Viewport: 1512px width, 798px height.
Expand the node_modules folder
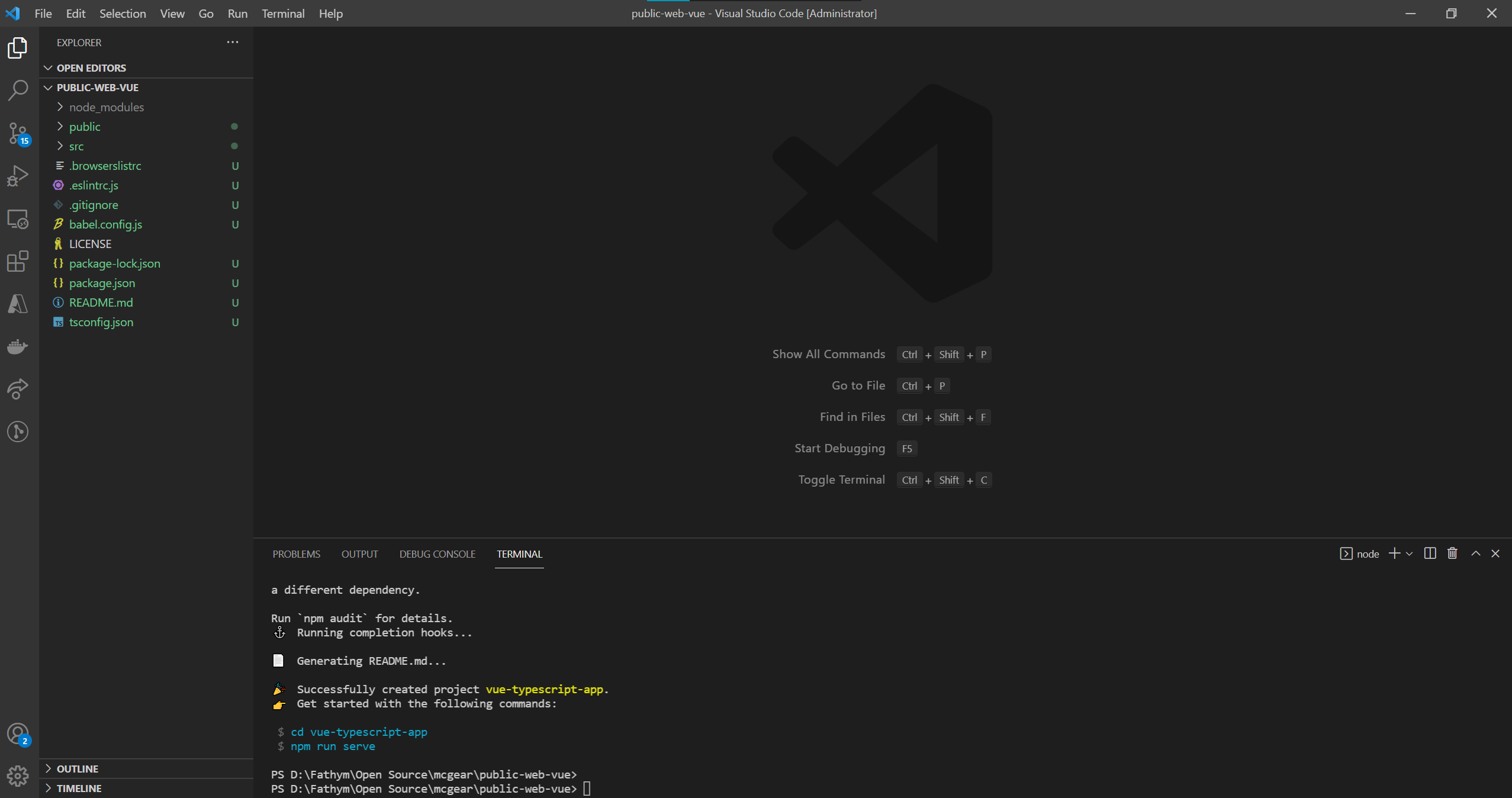146,107
